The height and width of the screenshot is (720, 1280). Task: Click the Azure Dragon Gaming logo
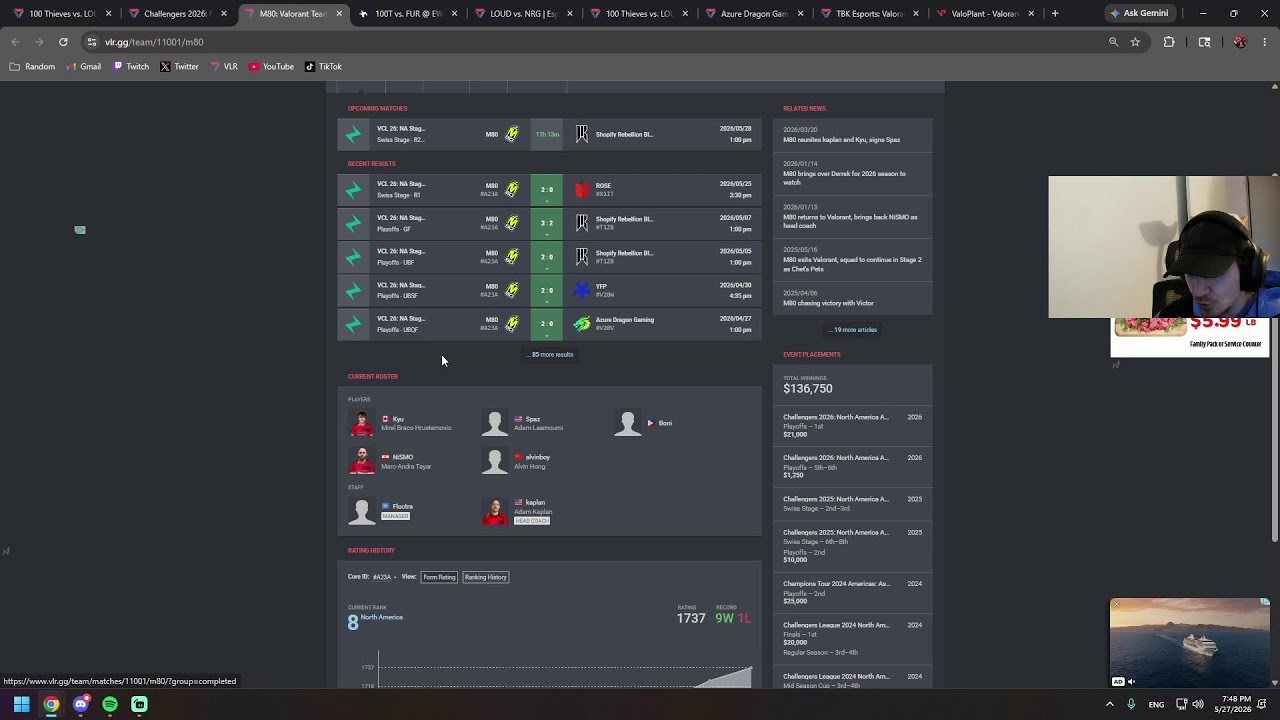[x=582, y=324]
